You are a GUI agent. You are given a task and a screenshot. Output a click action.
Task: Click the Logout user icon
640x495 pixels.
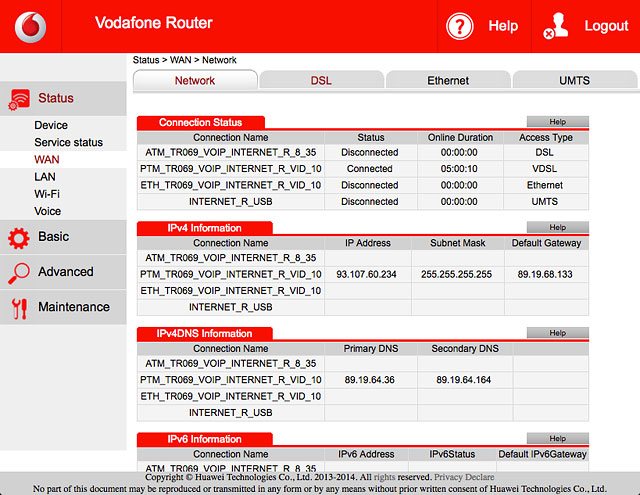[556, 26]
